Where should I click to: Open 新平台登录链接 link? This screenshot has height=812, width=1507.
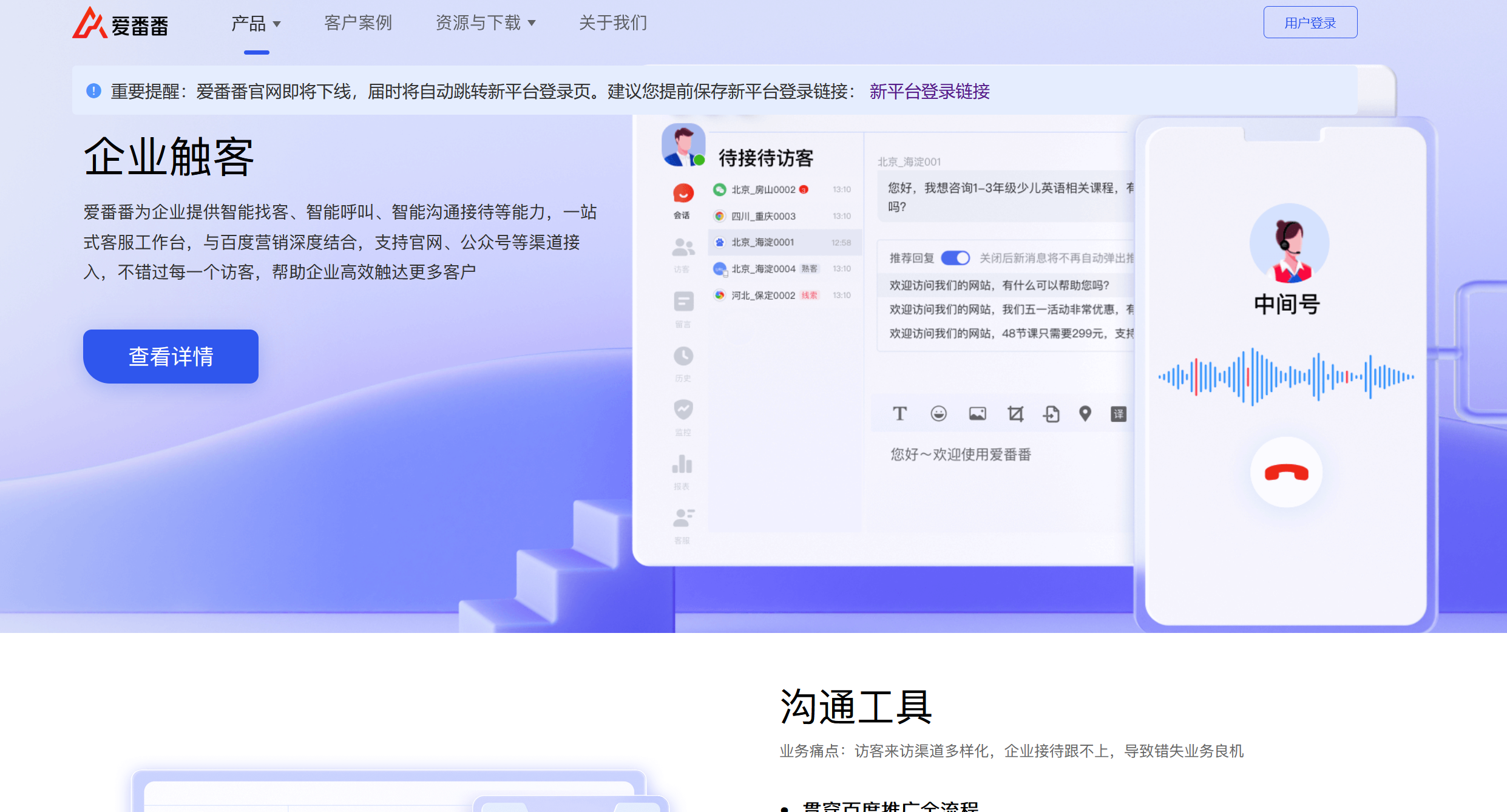tap(929, 92)
